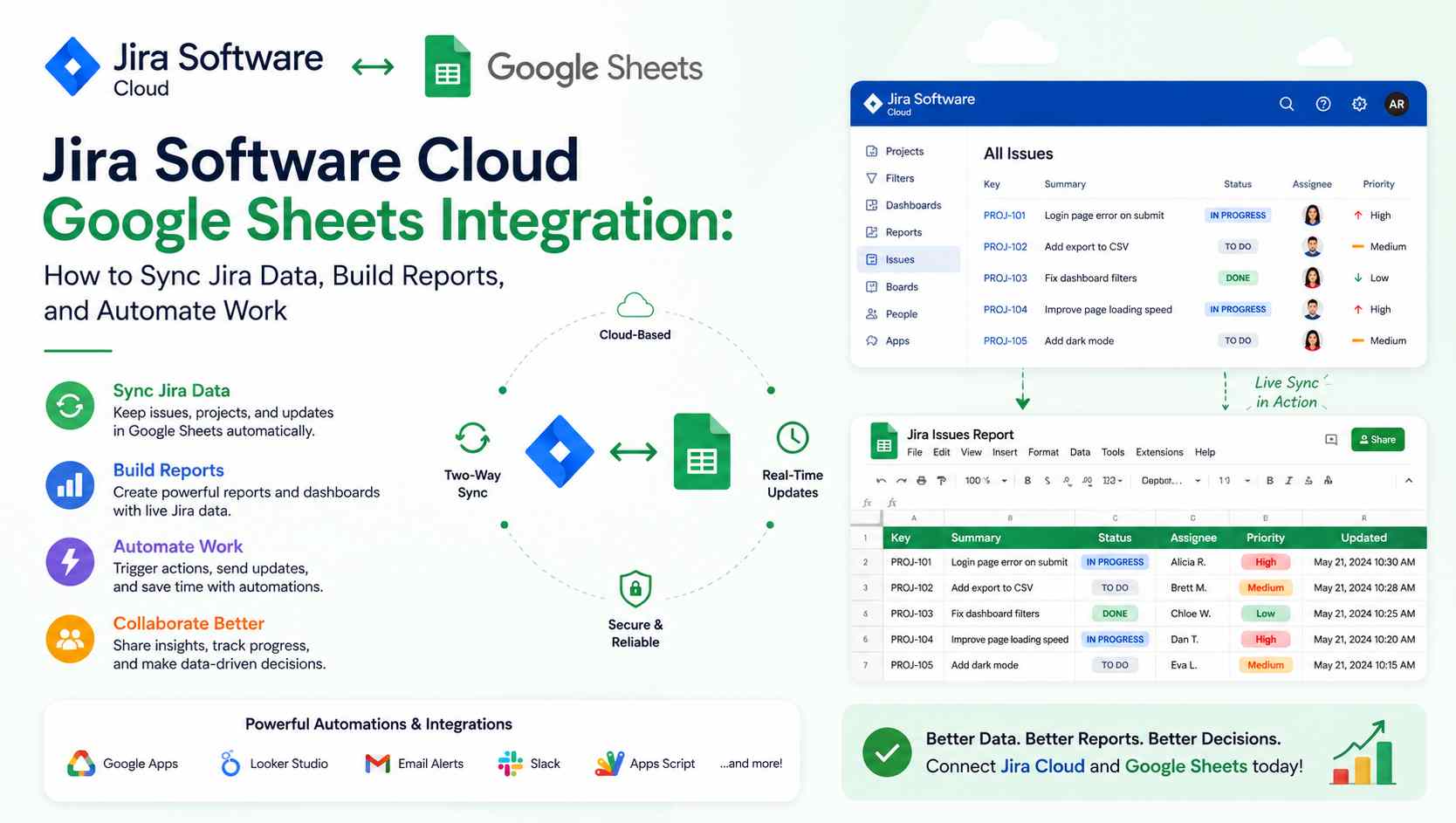Select Low priority cell in spreadsheet
Image resolution: width=1456 pixels, height=823 pixels.
coord(1266,614)
